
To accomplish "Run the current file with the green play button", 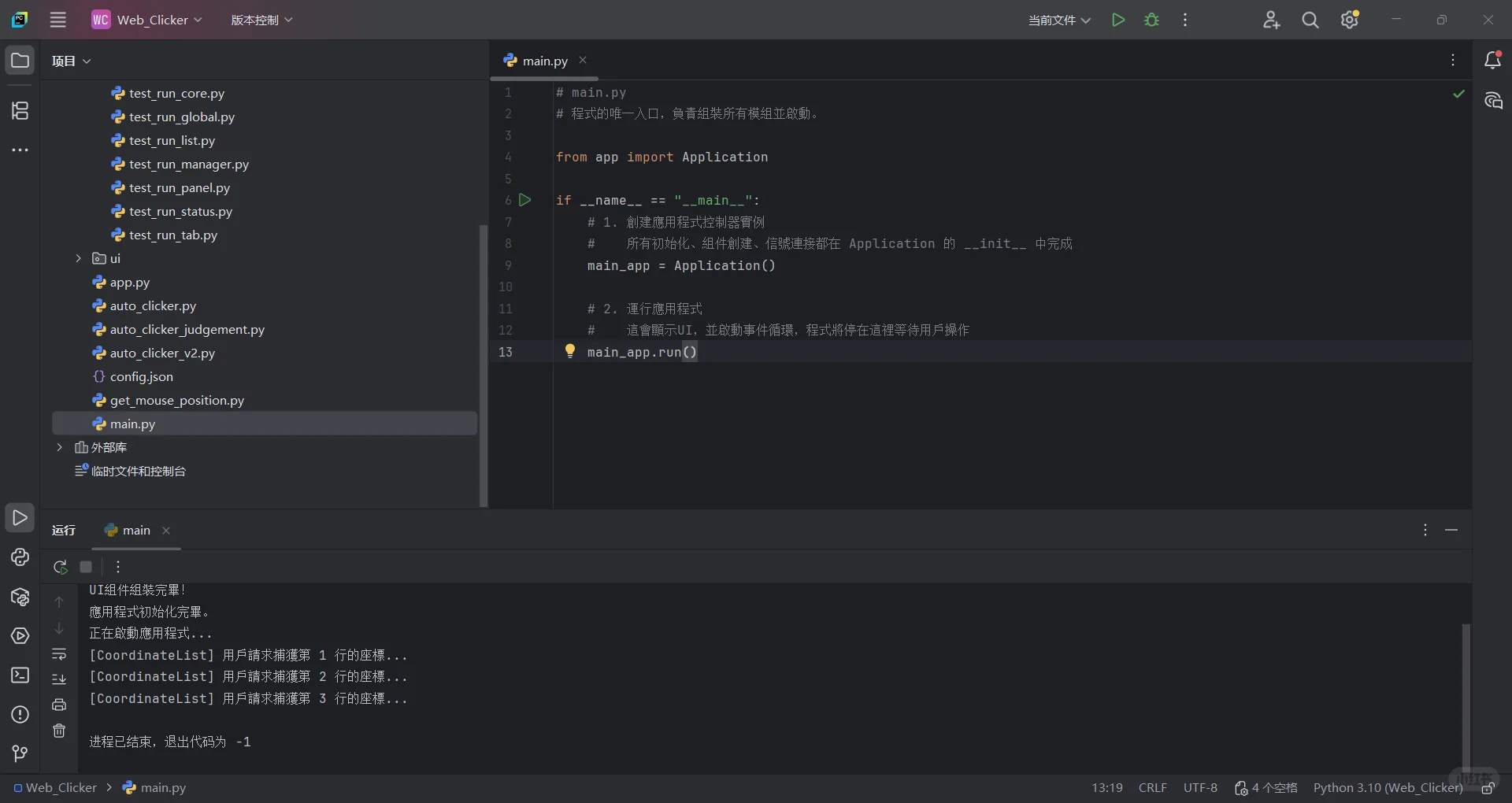I will (x=1117, y=20).
